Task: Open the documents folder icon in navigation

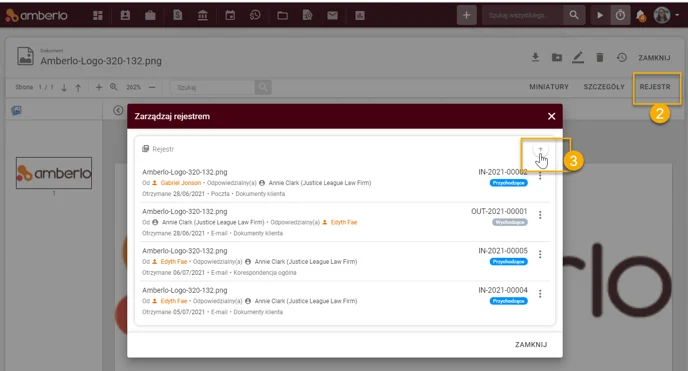Action: tap(283, 15)
